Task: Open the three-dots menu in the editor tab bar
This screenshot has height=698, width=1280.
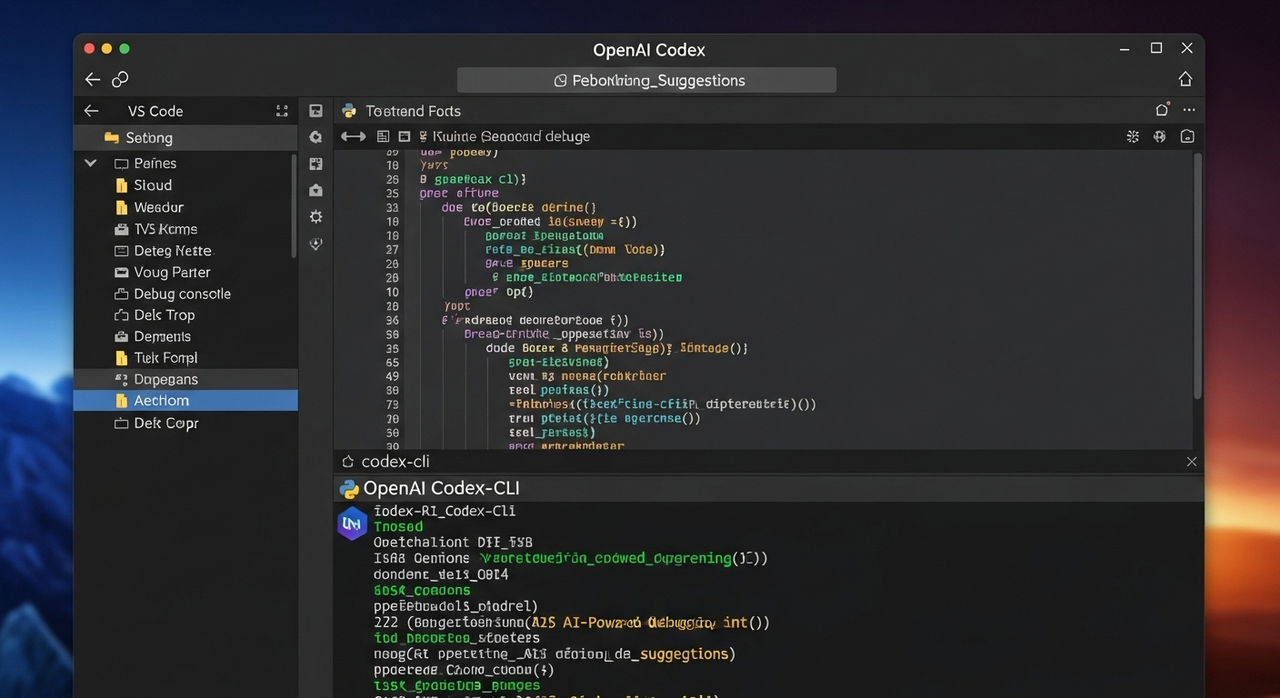Action: click(x=1189, y=110)
